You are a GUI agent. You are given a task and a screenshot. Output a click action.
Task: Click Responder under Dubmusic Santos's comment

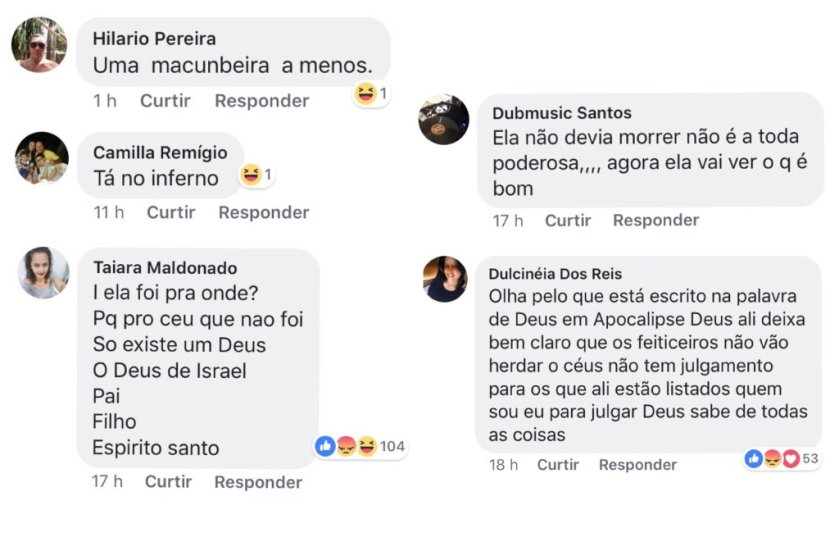tap(656, 220)
